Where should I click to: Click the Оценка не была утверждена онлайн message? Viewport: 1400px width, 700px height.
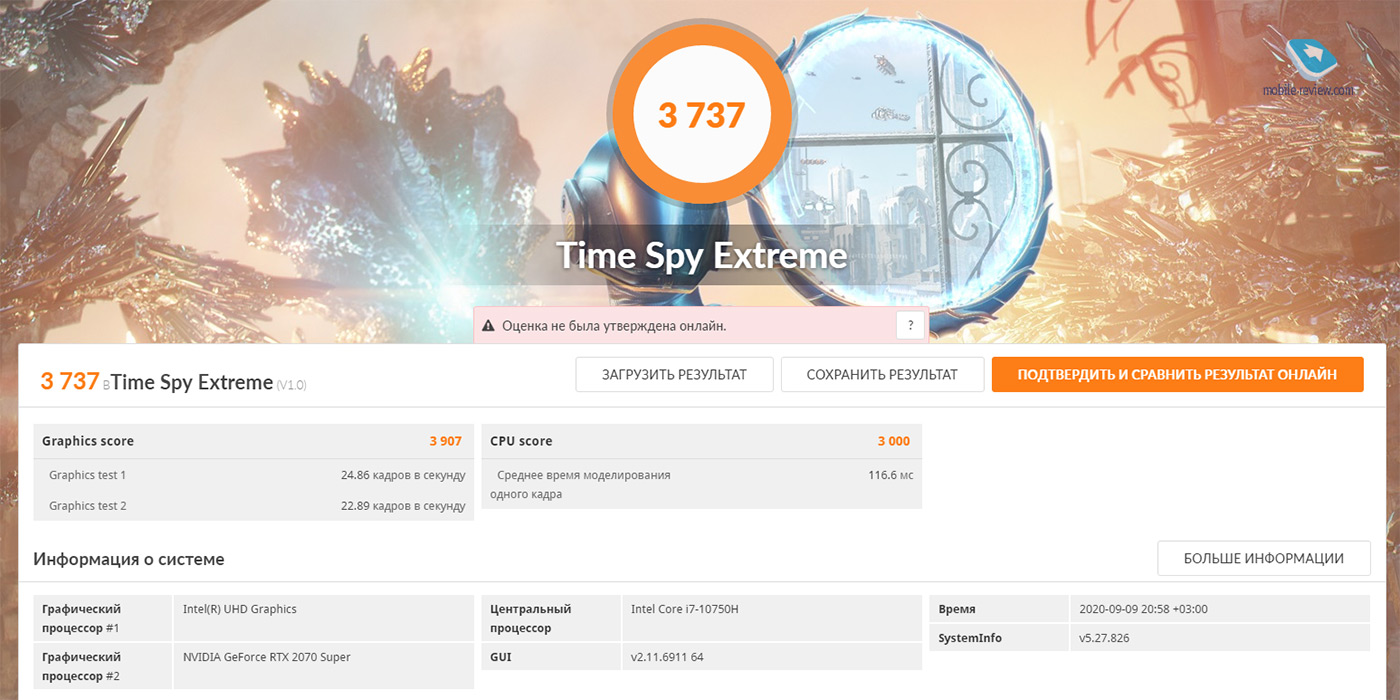click(614, 326)
